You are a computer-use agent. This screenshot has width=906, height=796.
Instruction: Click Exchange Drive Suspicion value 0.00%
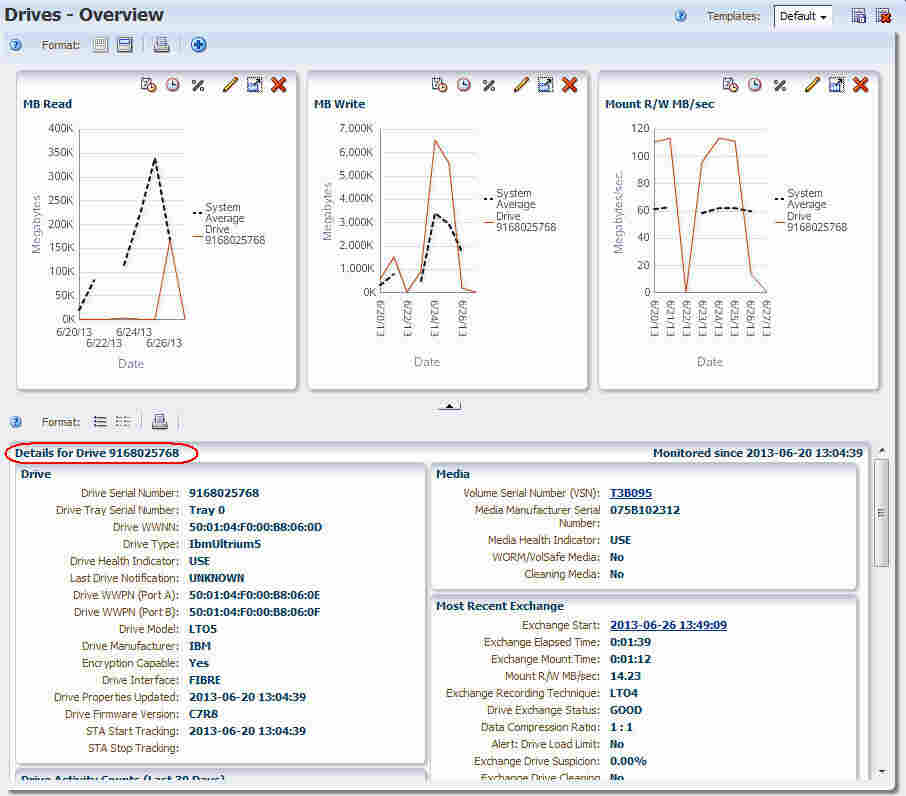628,761
